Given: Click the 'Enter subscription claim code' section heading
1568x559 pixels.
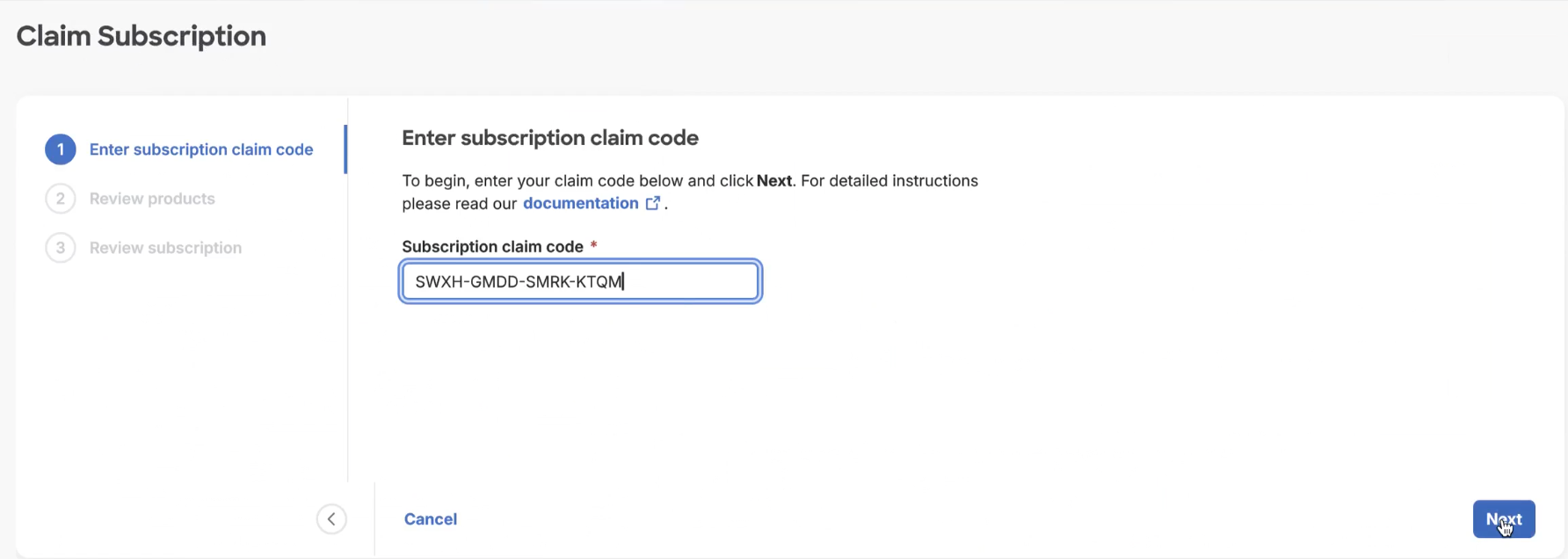Looking at the screenshot, I should (550, 138).
